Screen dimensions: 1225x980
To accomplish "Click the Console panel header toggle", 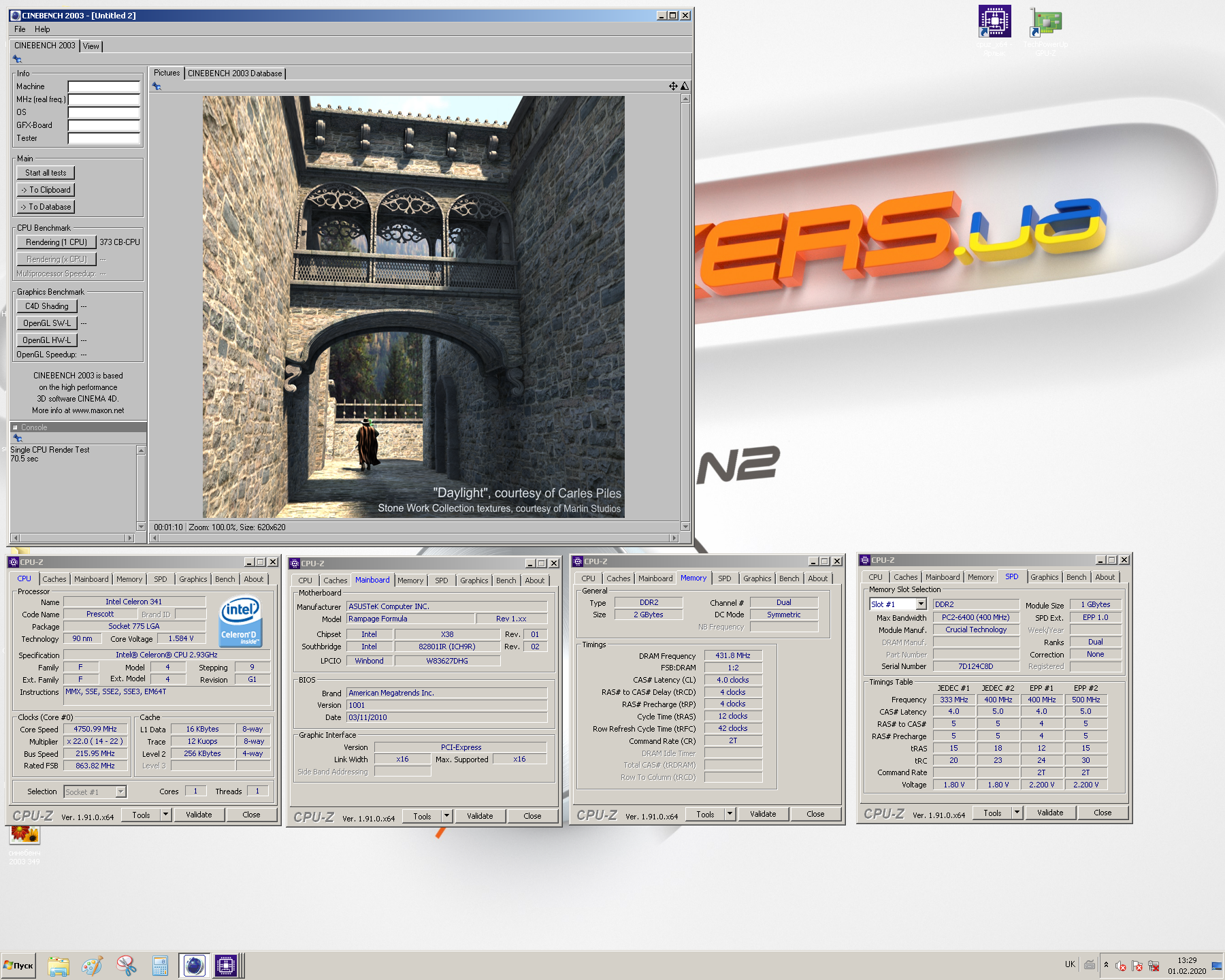I will click(15, 427).
